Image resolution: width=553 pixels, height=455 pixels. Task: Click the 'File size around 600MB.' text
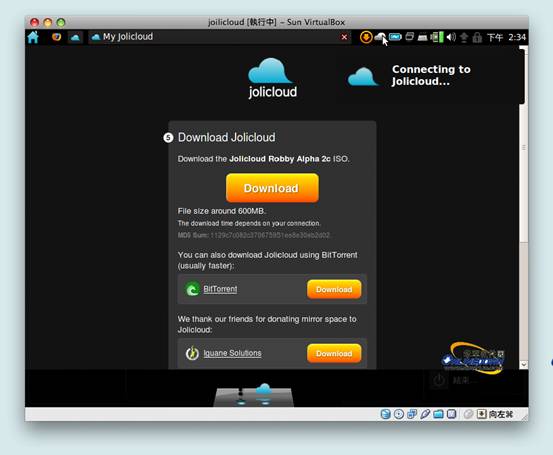221,211
